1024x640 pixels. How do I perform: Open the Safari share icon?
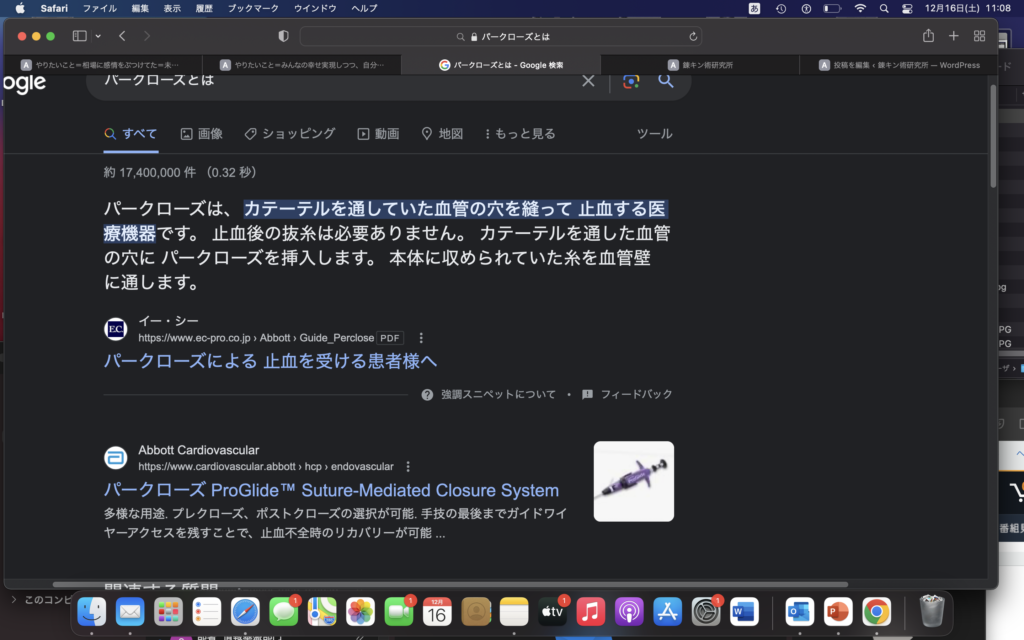(x=927, y=36)
